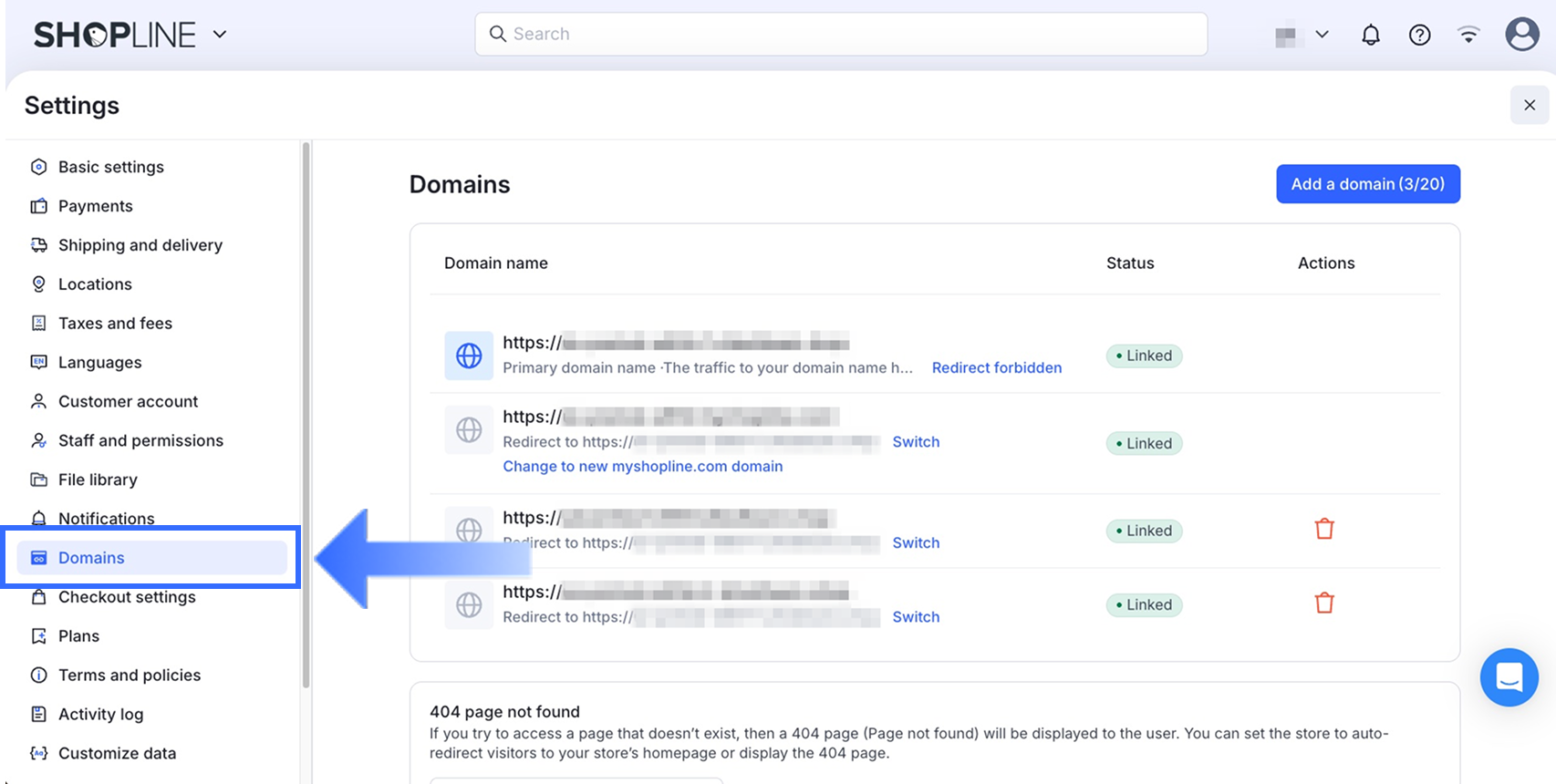Click Change to new myshopline.com domain link

point(642,466)
